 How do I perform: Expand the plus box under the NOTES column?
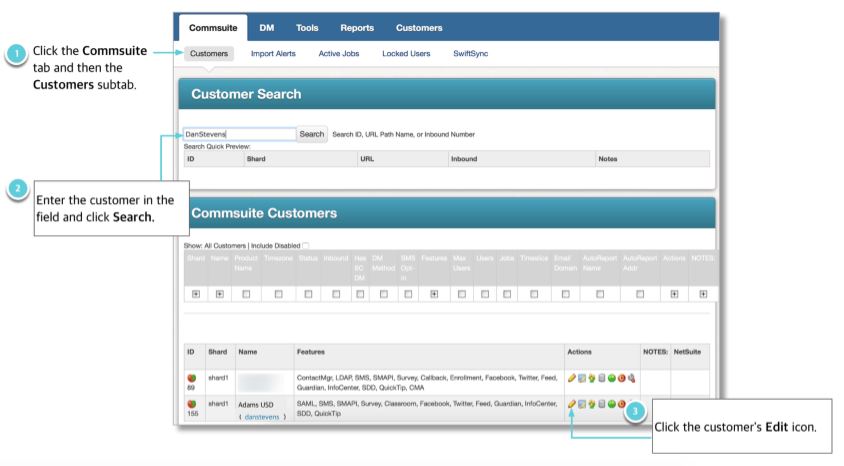(704, 294)
